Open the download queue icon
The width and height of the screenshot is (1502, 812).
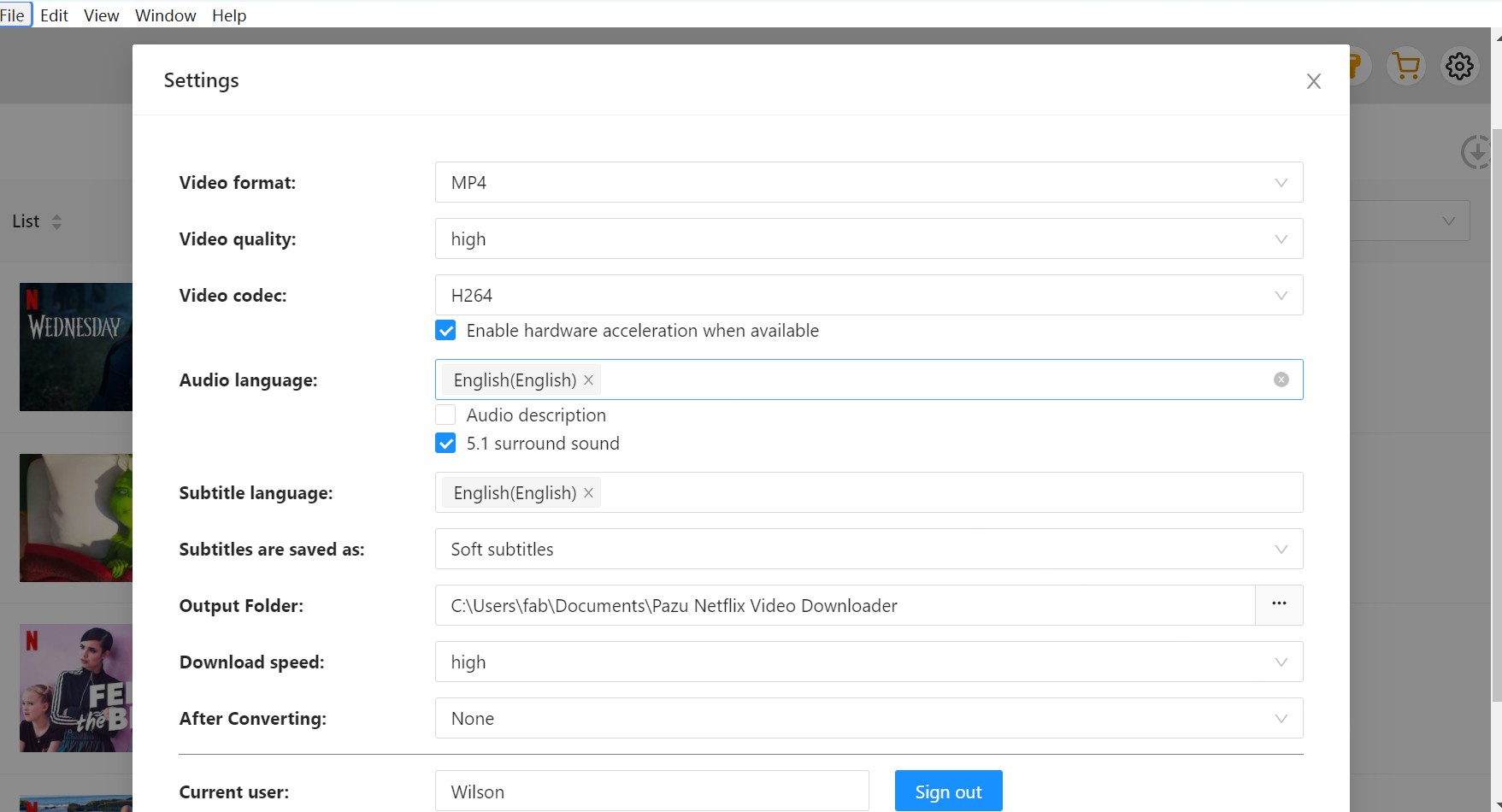pos(1476,153)
